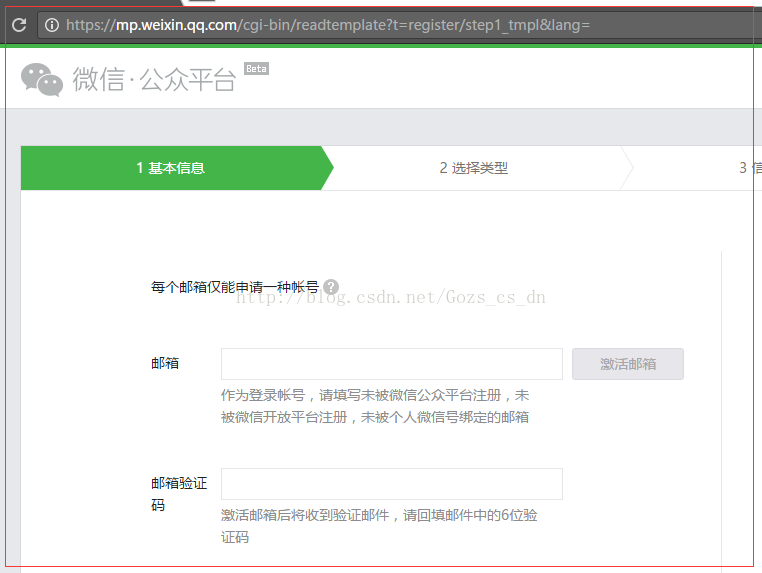Click hint text 作为登录帐号，请填写未被微信公众平台注册
The width and height of the screenshot is (762, 573).
coord(361,395)
